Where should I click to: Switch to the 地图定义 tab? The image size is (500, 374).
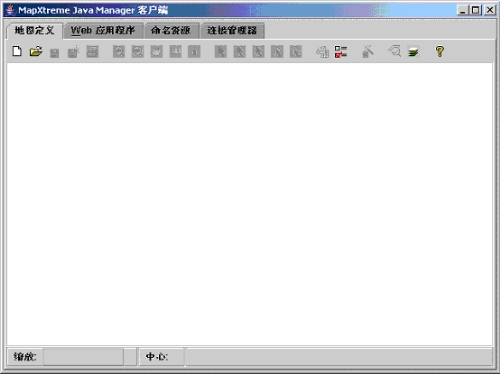pyautogui.click(x=34, y=31)
